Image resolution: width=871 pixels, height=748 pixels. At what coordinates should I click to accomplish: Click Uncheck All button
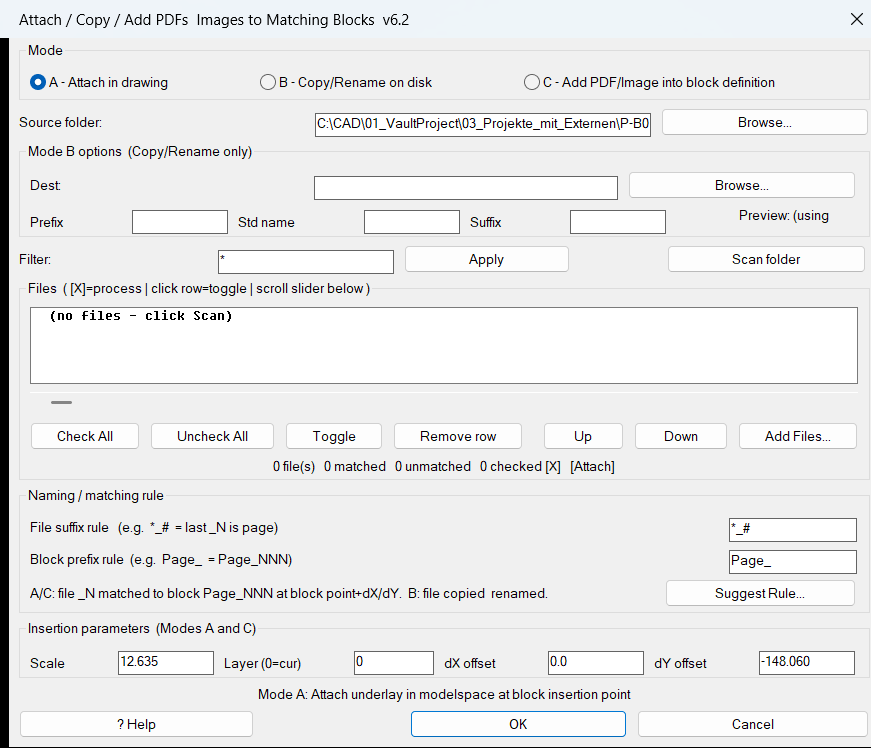(212, 436)
